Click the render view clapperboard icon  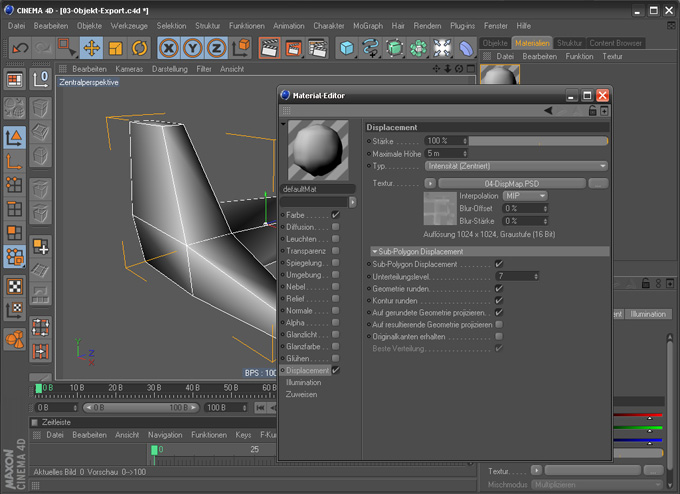(x=269, y=47)
